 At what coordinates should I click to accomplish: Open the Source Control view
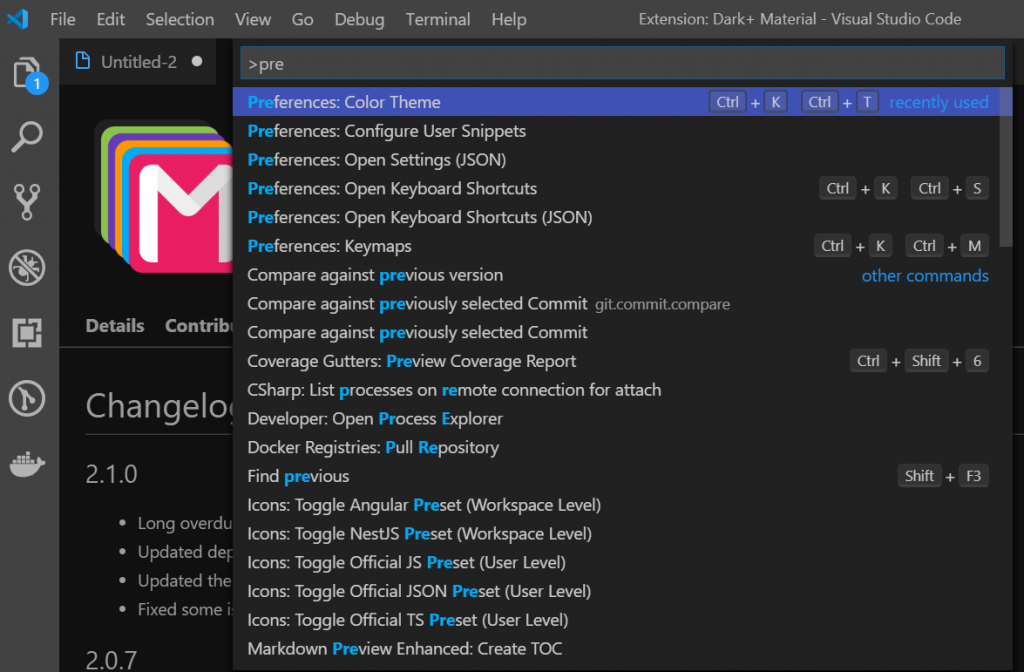(27, 203)
